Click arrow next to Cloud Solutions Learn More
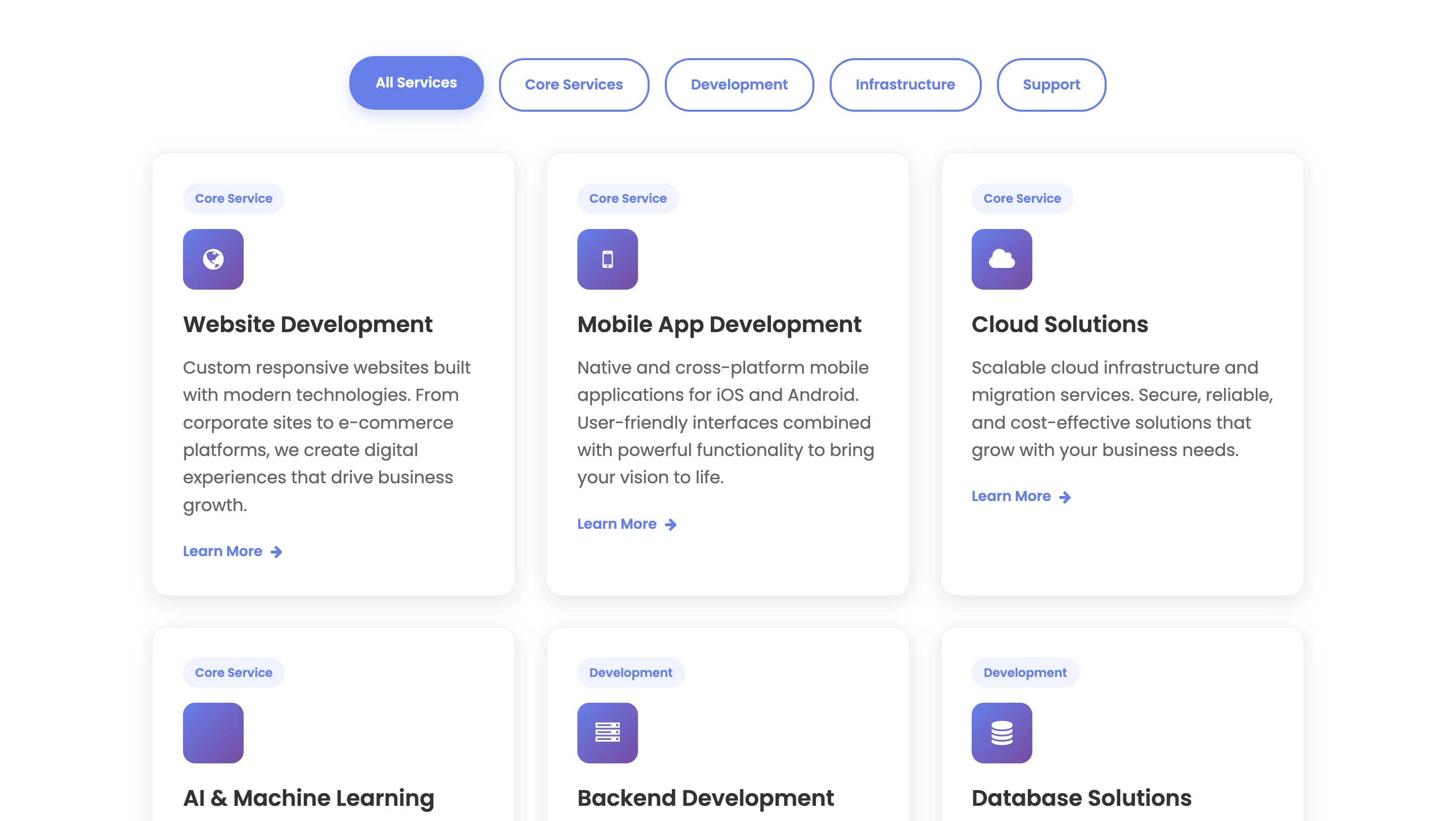This screenshot has width=1456, height=821. click(x=1065, y=497)
